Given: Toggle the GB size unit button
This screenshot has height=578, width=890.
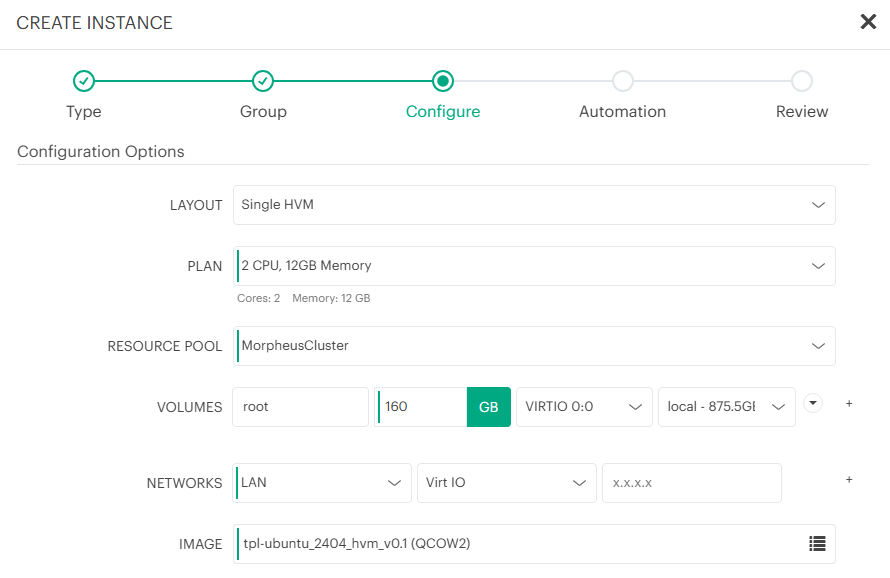Looking at the screenshot, I should click(x=489, y=407).
